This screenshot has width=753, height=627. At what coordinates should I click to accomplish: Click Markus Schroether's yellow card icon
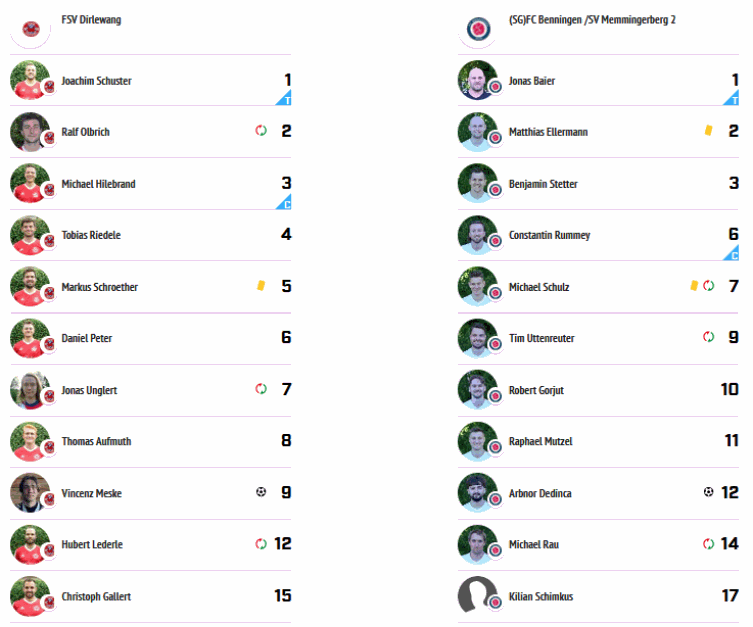(261, 286)
